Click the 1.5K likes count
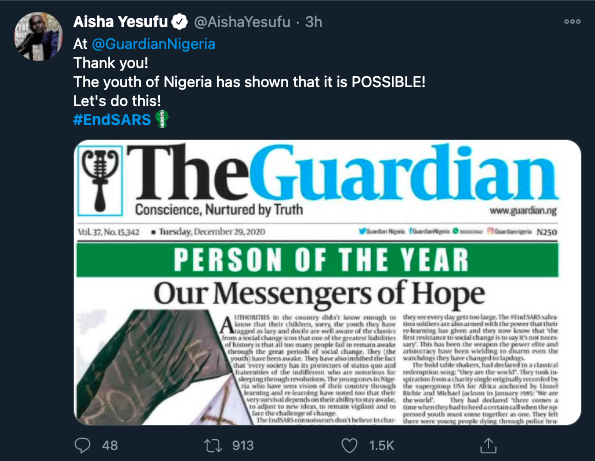Screen dimensions: 595x461 click(x=381, y=445)
